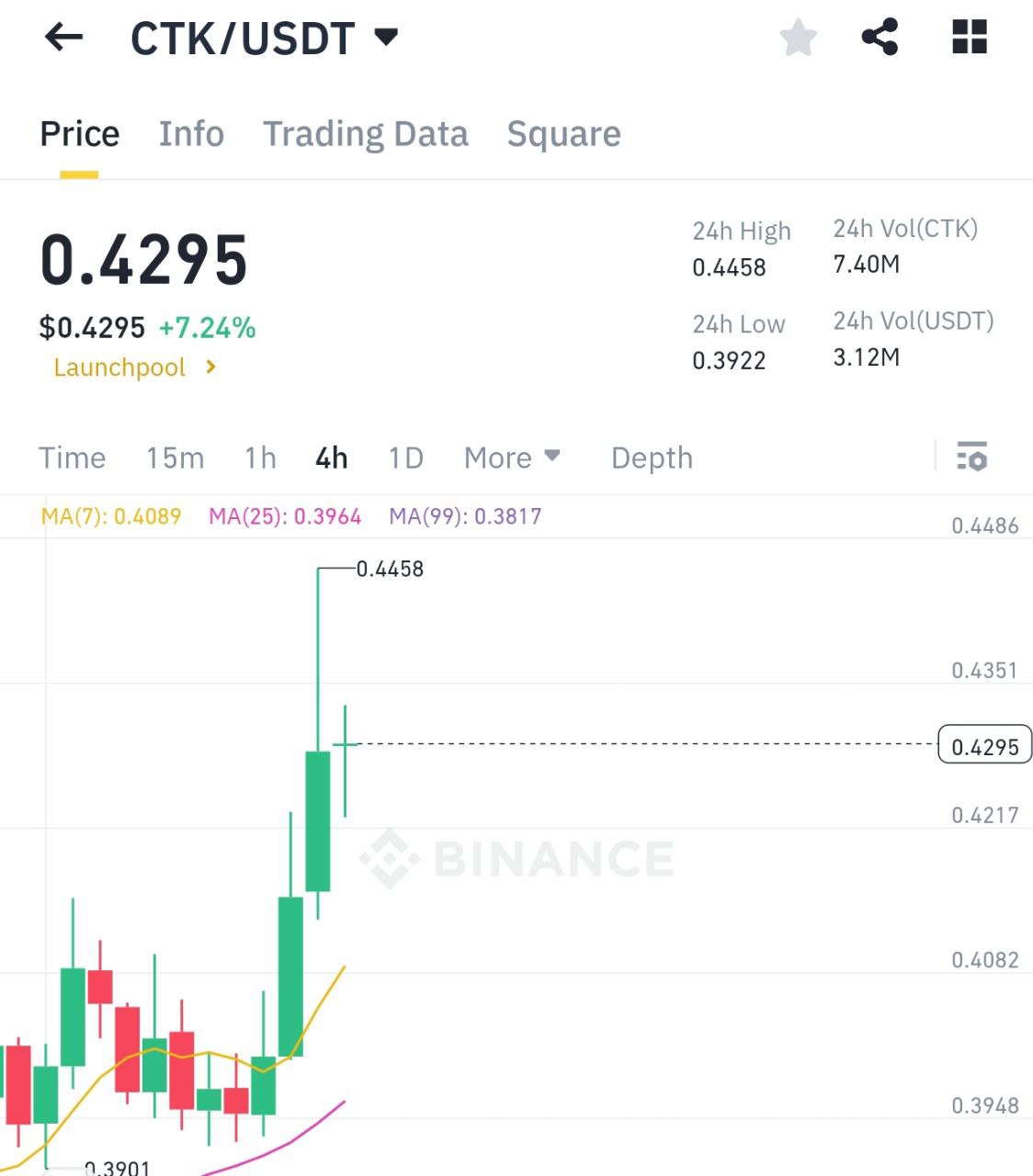Viewport: 1033px width, 1176px height.
Task: Switch to the Info tab
Action: [191, 134]
